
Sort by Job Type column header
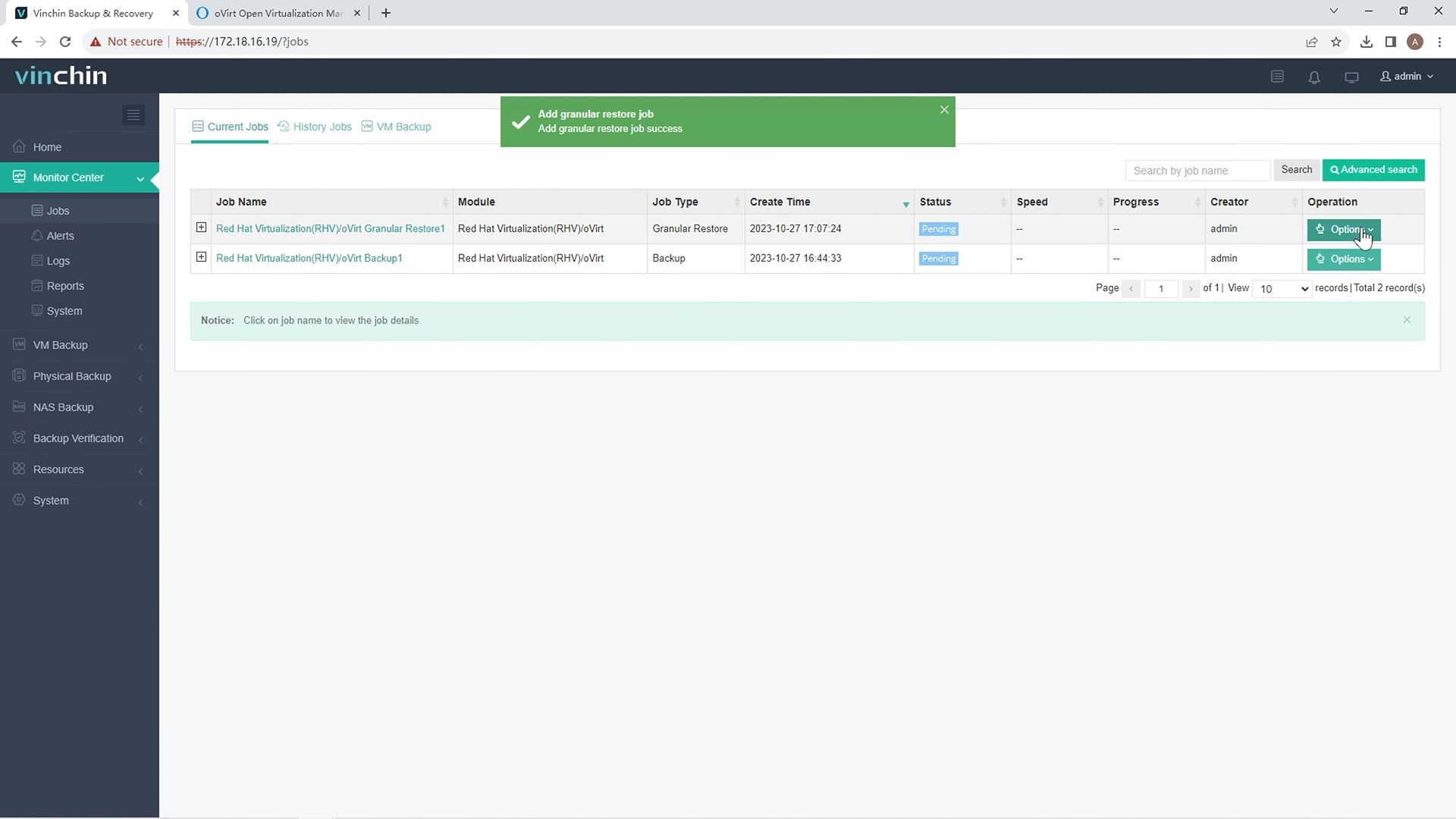click(695, 202)
